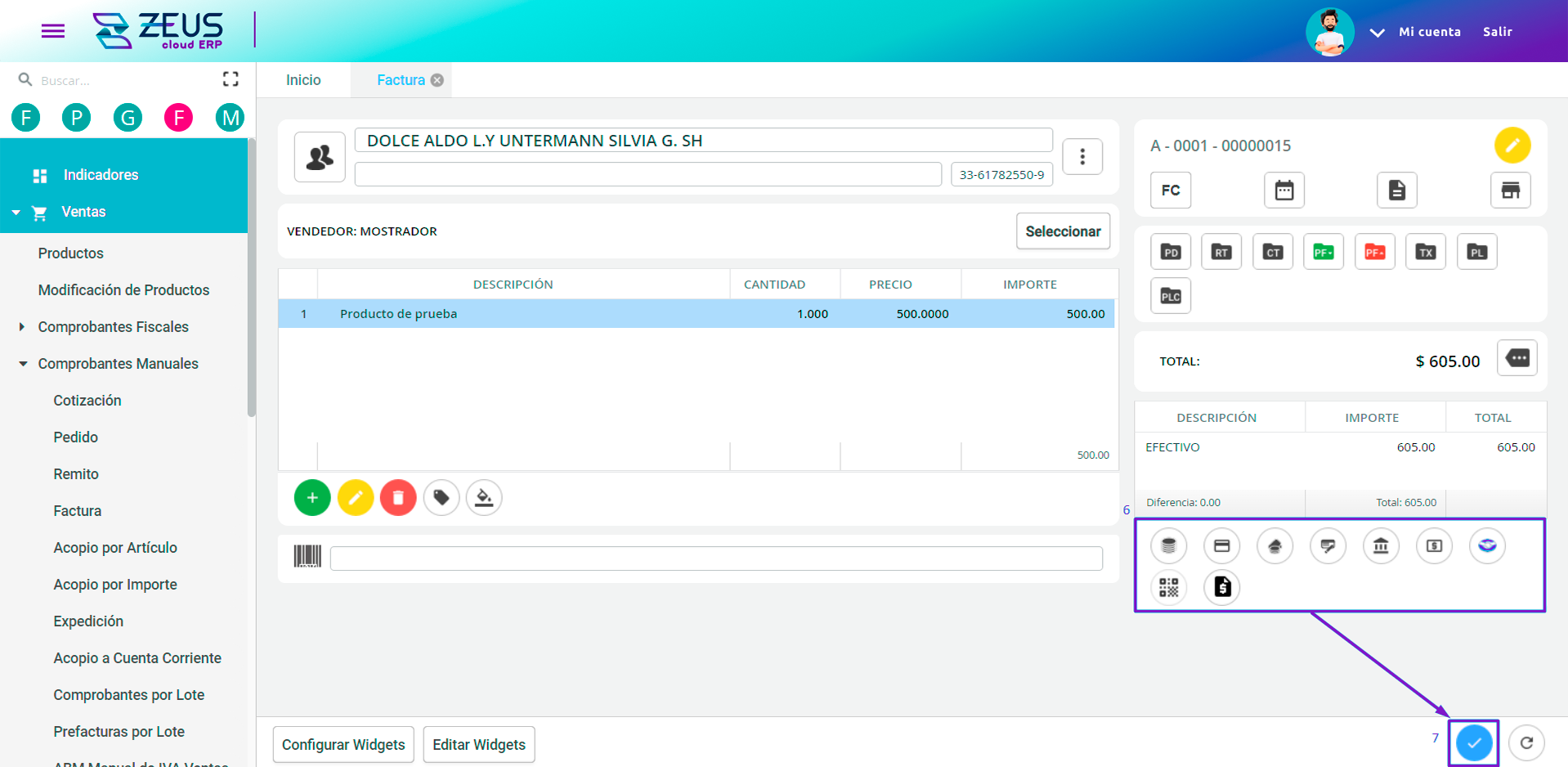Toggle the green PF document option
1568x767 pixels.
point(1324,251)
